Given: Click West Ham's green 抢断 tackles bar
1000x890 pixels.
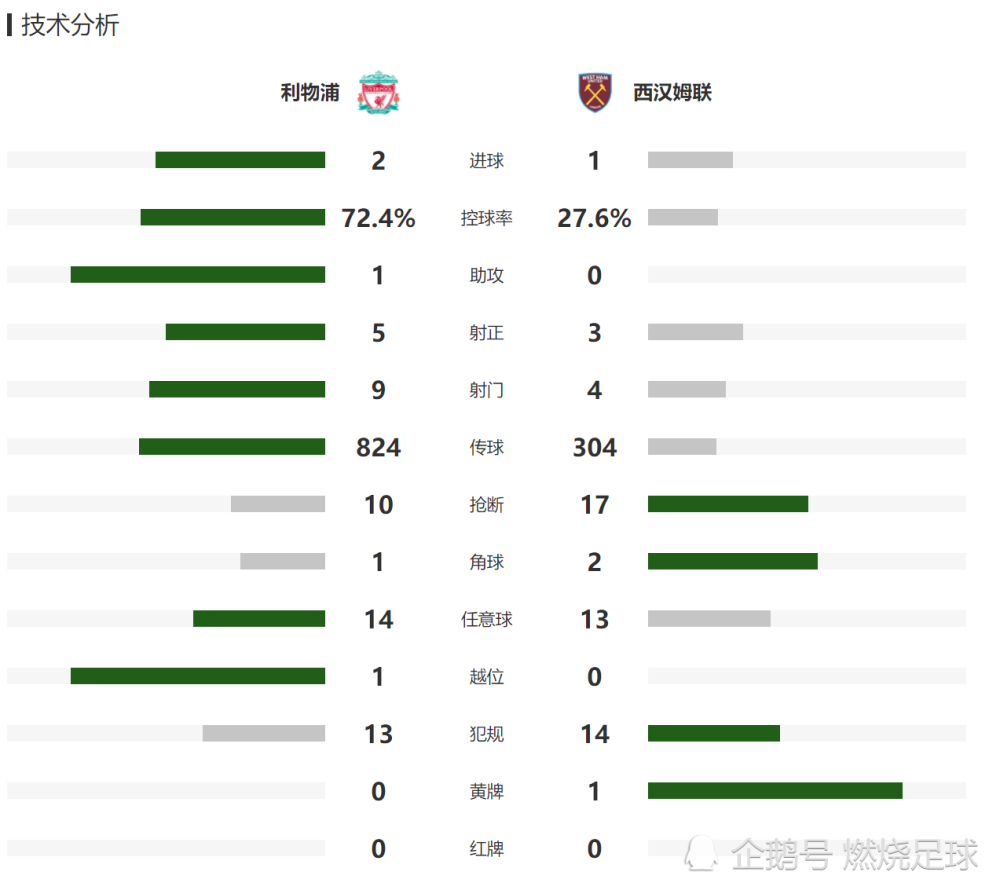Looking at the screenshot, I should click(728, 504).
